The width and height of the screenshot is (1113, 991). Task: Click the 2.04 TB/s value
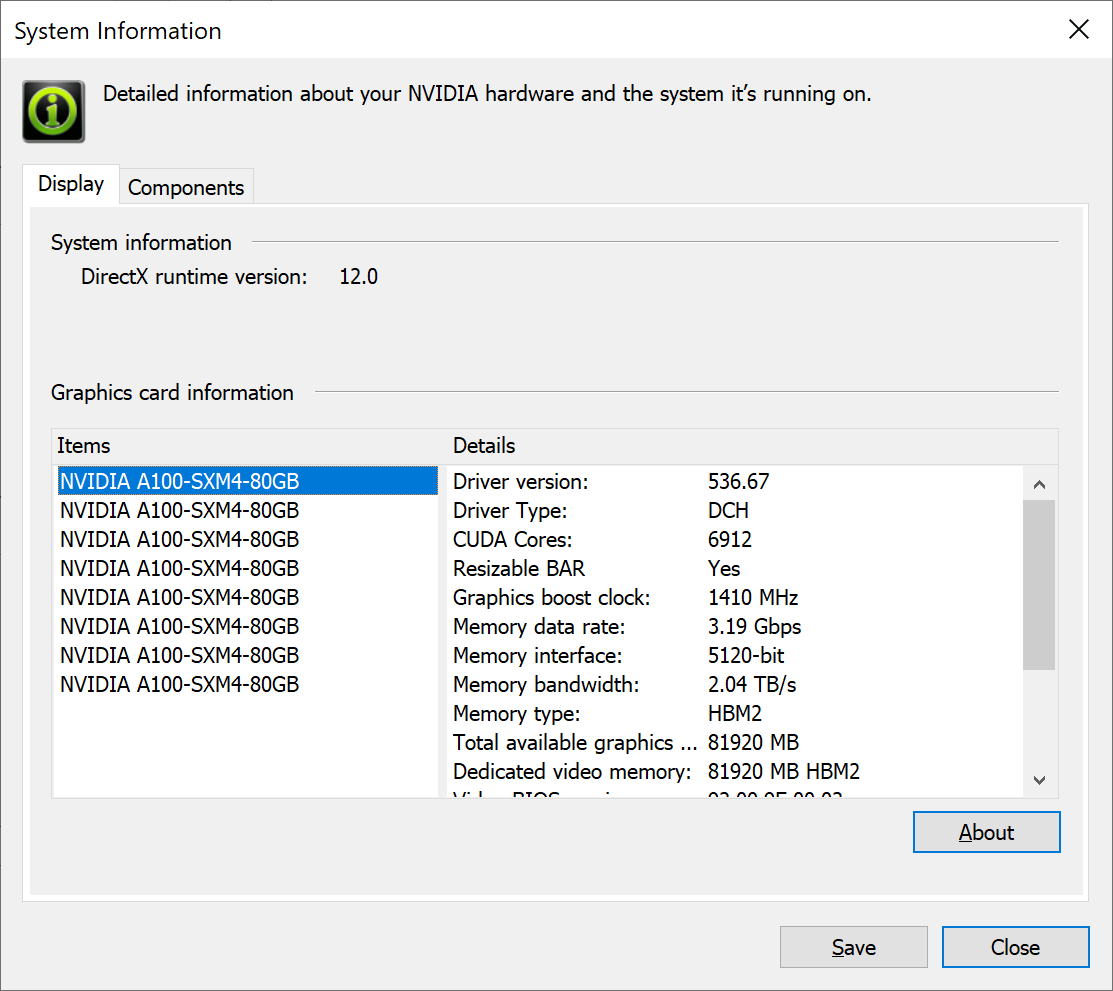752,685
